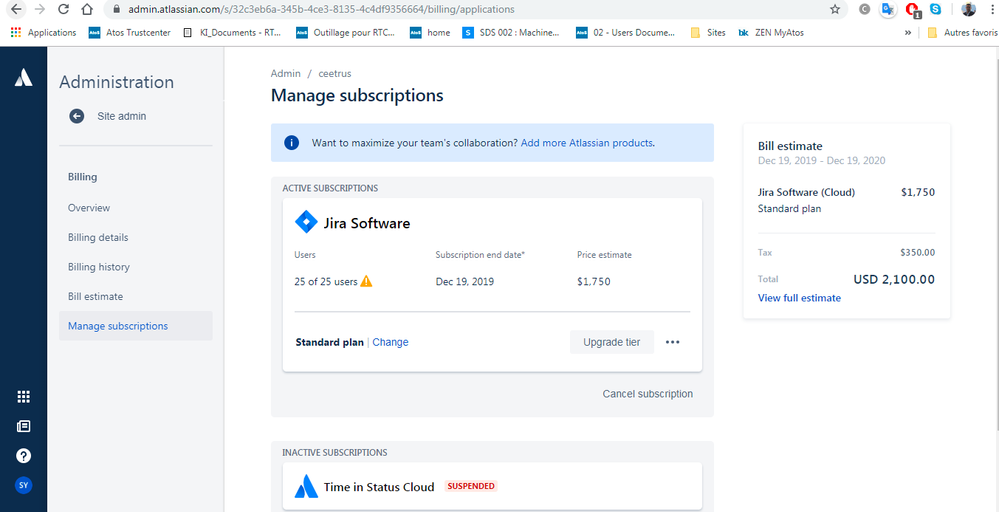Open the help question mark icon
Image resolution: width=999 pixels, height=512 pixels.
24,455
